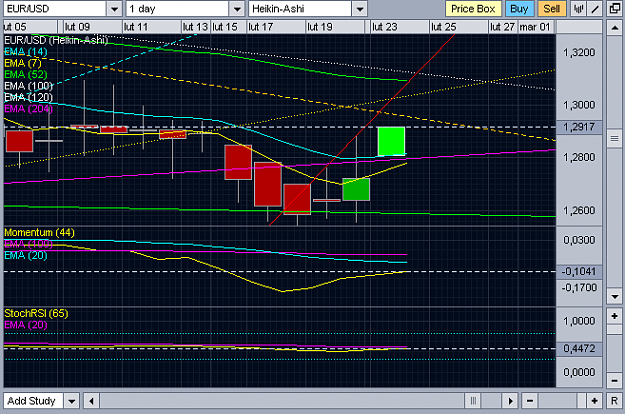The height and width of the screenshot is (414, 625).
Task: Select the StochRSI panel EMA (20) label
Action: point(26,325)
